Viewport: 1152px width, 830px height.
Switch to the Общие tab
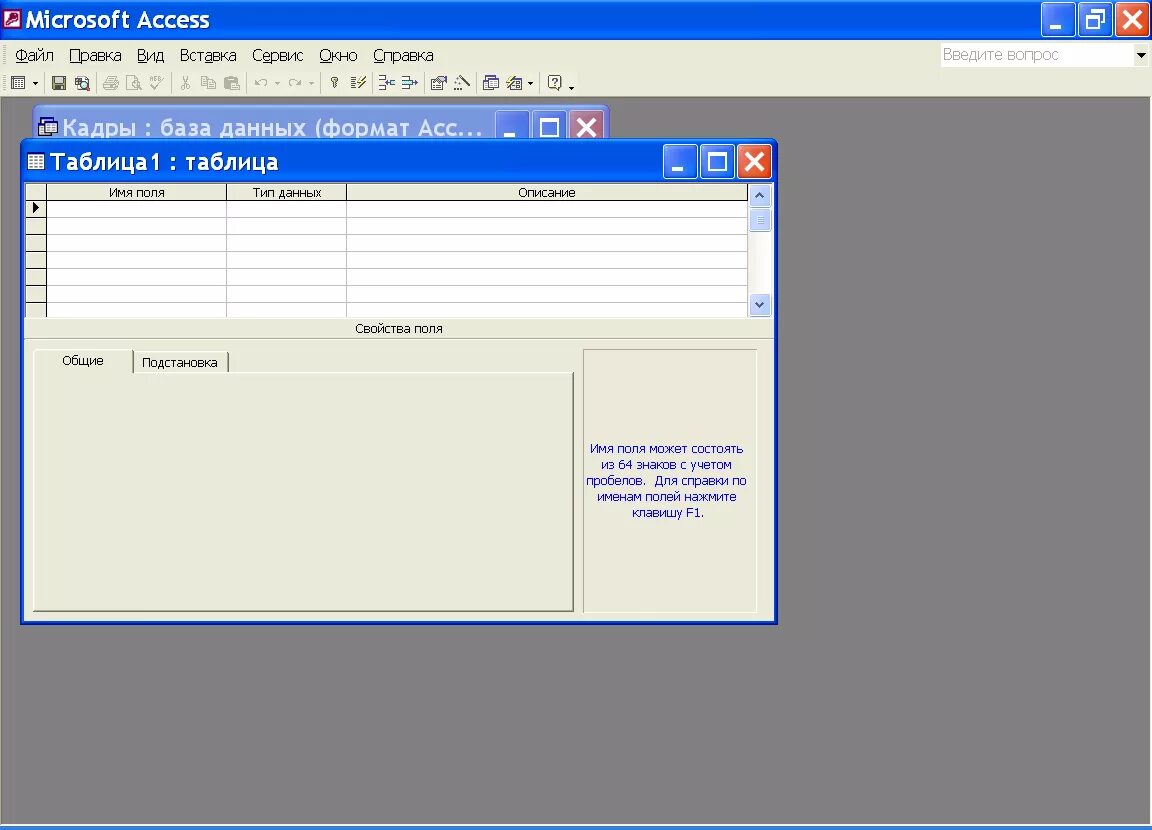tap(83, 361)
